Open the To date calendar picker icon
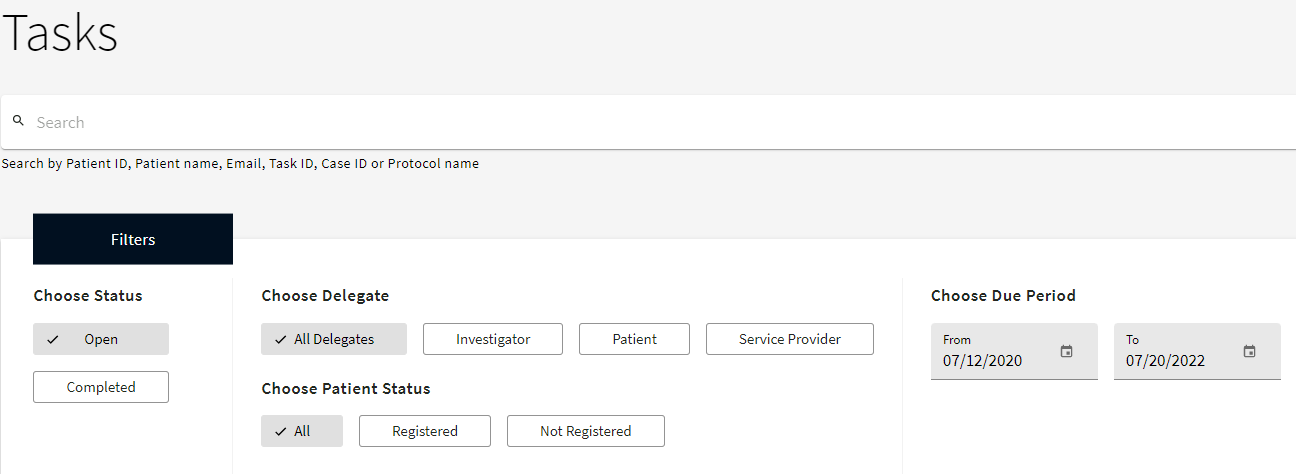The image size is (1296, 474). point(1249,351)
